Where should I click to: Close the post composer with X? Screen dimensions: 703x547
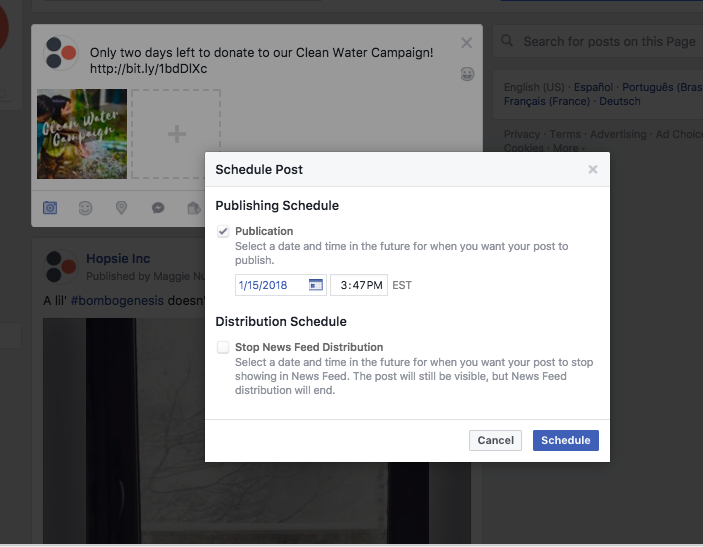pos(467,43)
